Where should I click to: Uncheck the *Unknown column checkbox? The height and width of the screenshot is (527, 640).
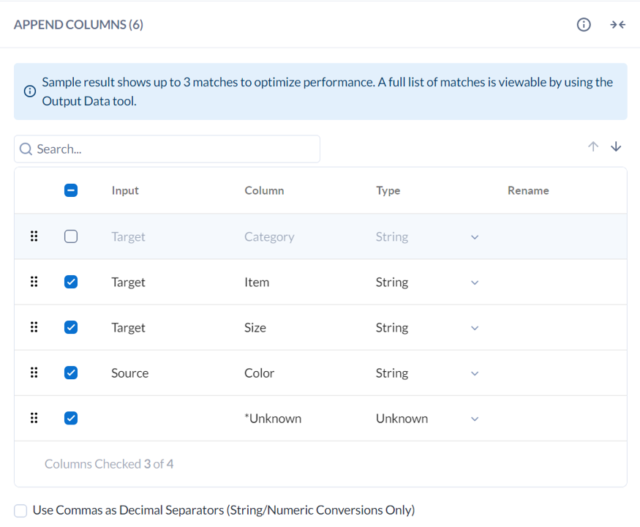point(71,418)
